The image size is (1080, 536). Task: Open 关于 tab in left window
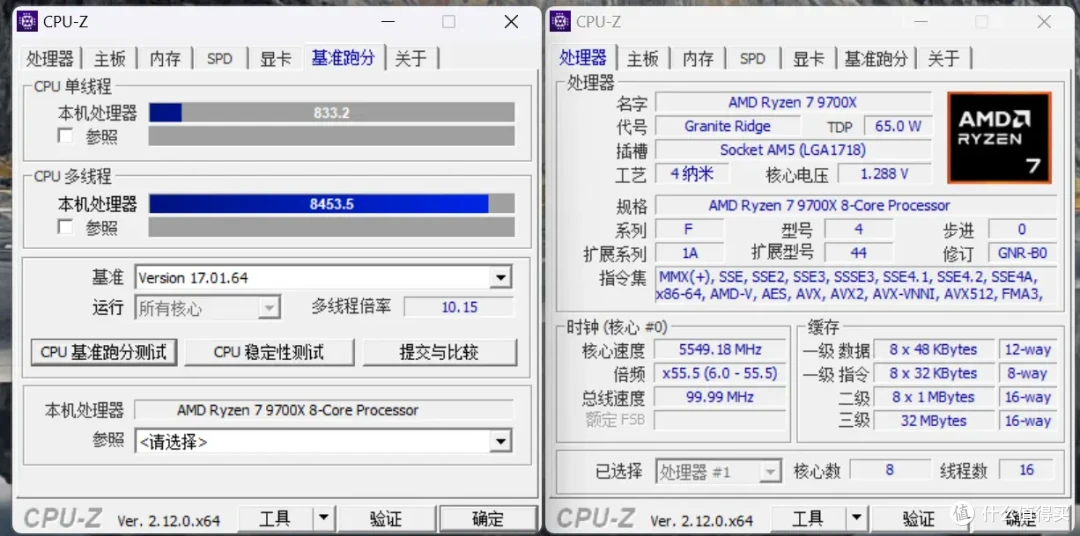tap(411, 59)
